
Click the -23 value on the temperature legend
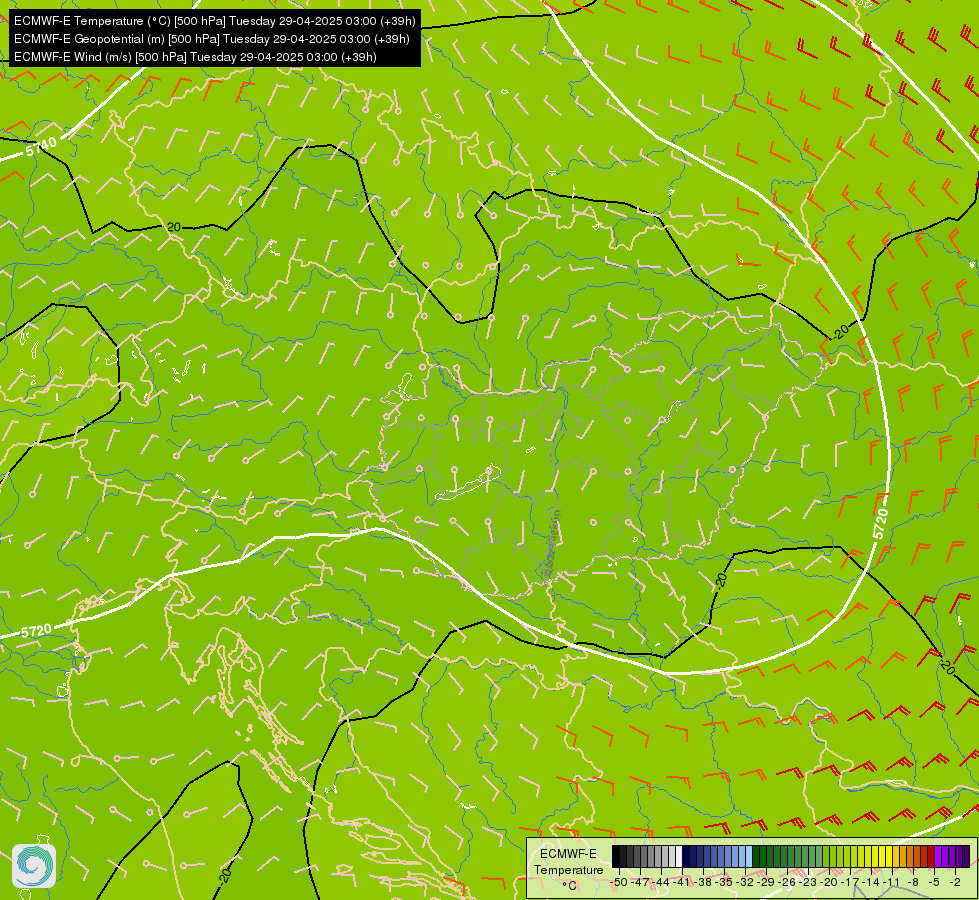pyautogui.click(x=809, y=882)
